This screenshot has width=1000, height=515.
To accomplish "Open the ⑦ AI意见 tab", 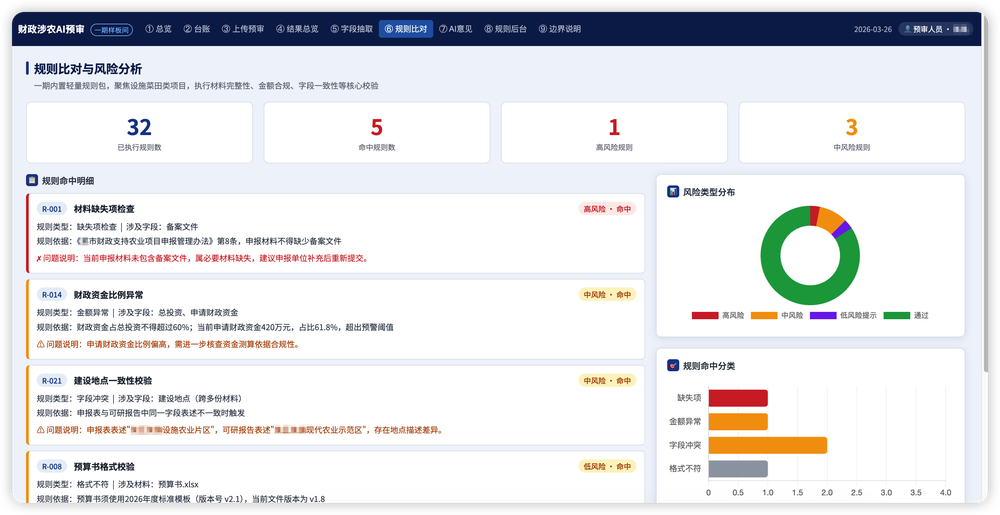I will tap(455, 29).
